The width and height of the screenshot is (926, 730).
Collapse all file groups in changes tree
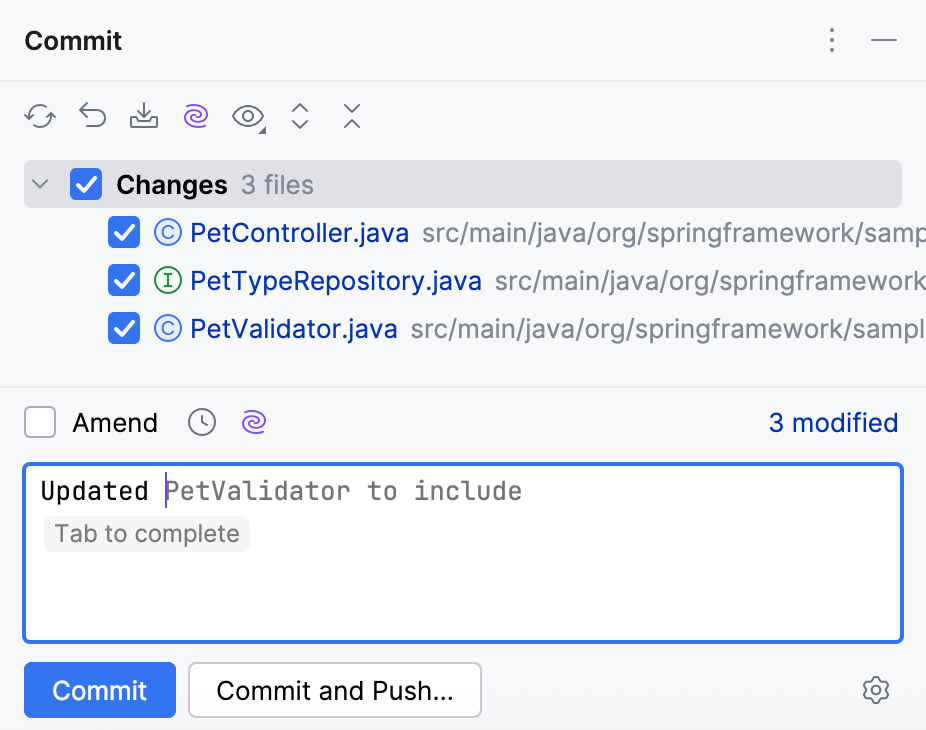351,116
